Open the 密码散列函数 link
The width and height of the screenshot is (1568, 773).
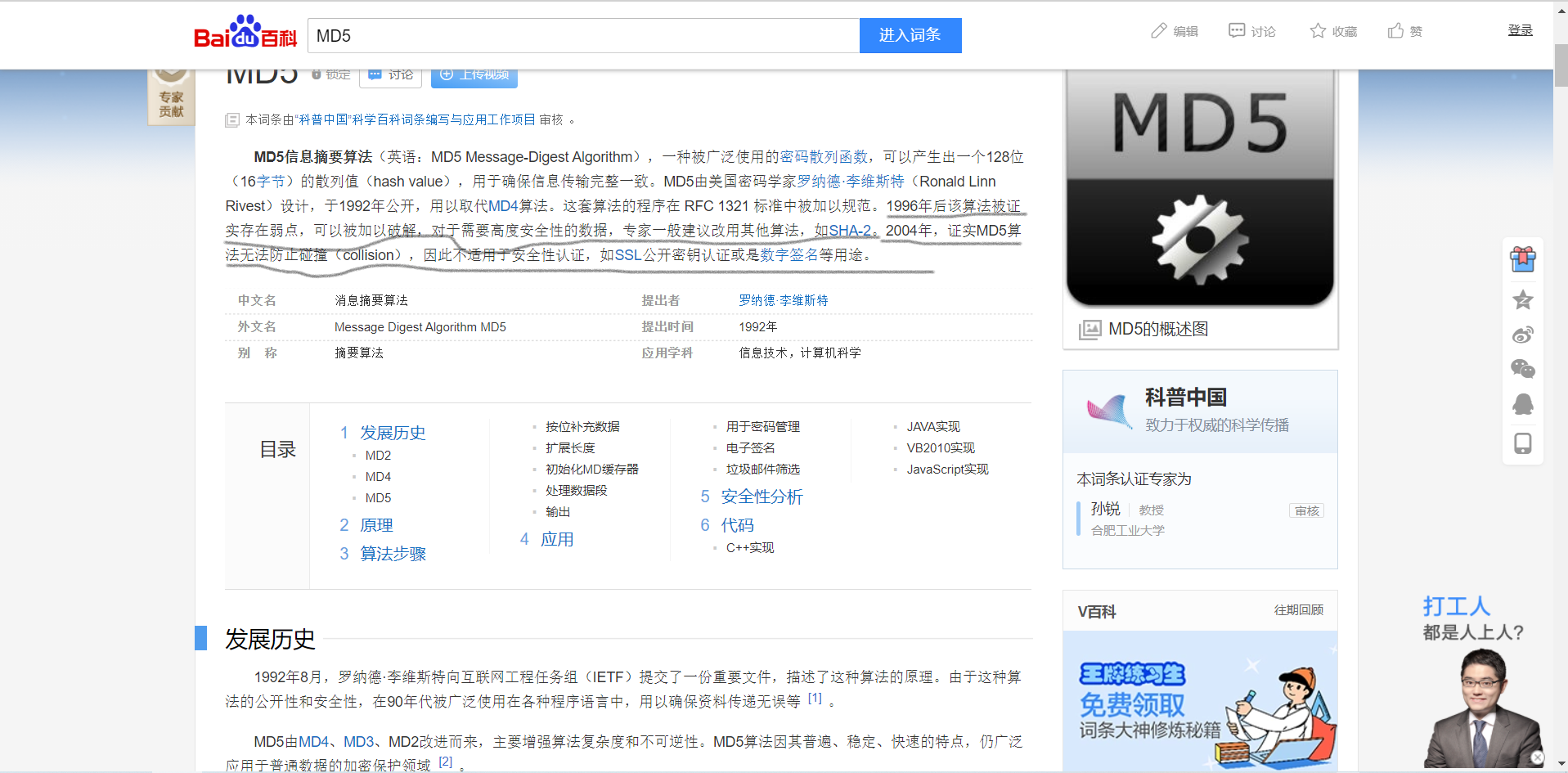(824, 157)
